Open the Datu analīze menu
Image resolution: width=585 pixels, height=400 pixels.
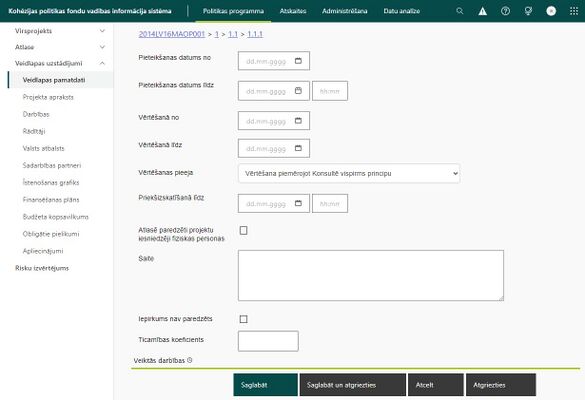pos(401,11)
